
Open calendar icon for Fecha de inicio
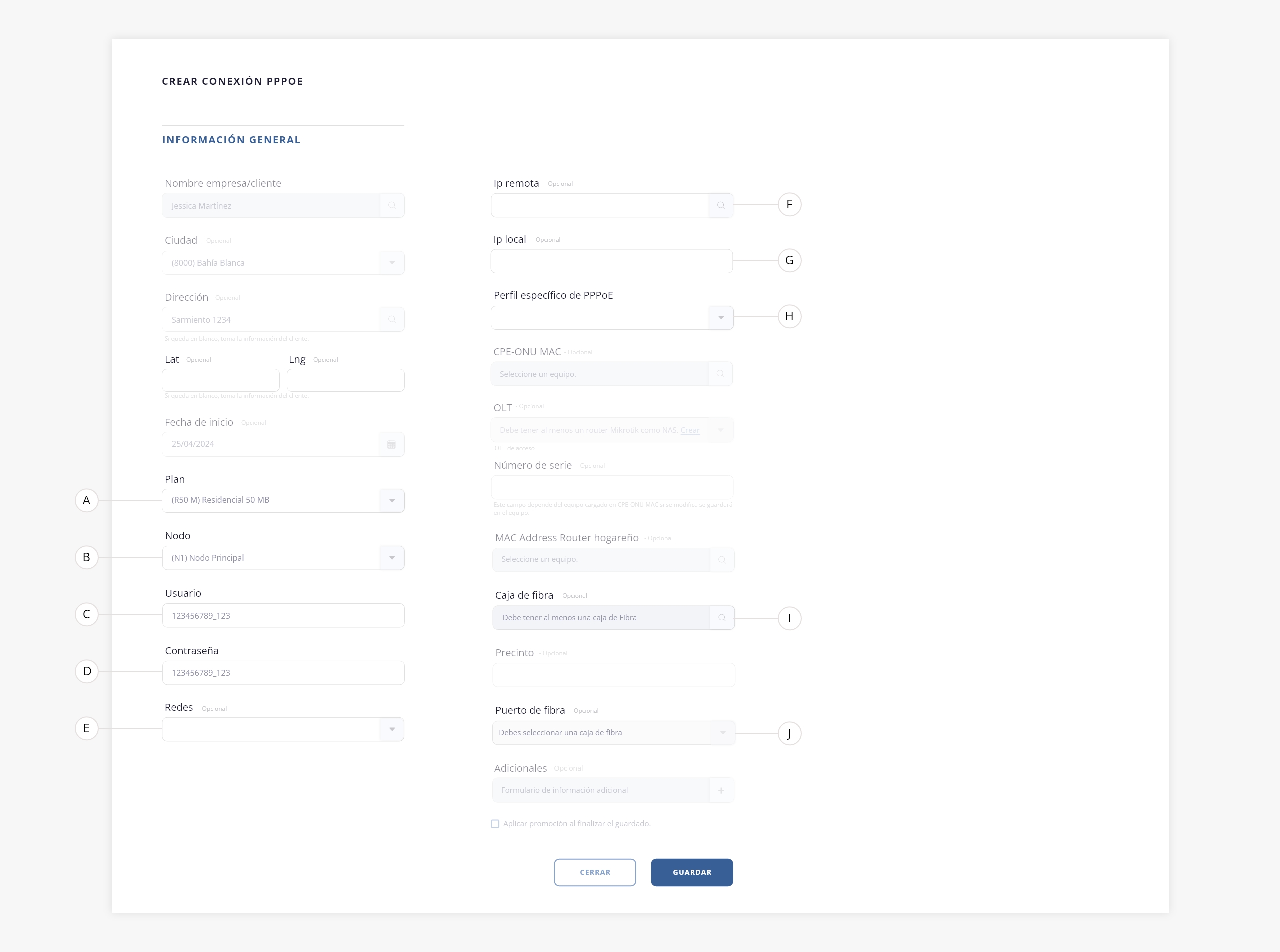click(392, 444)
